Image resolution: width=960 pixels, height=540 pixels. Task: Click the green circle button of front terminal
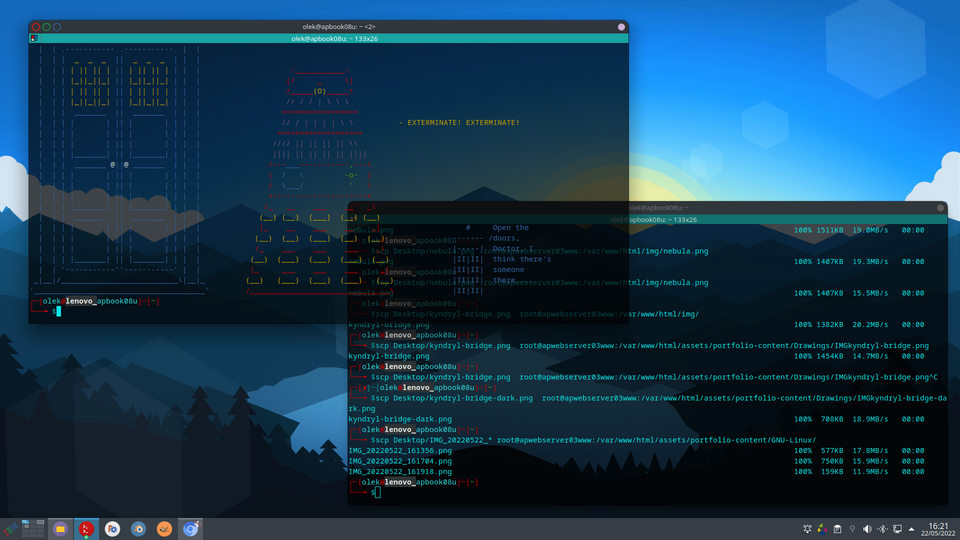coord(47,27)
